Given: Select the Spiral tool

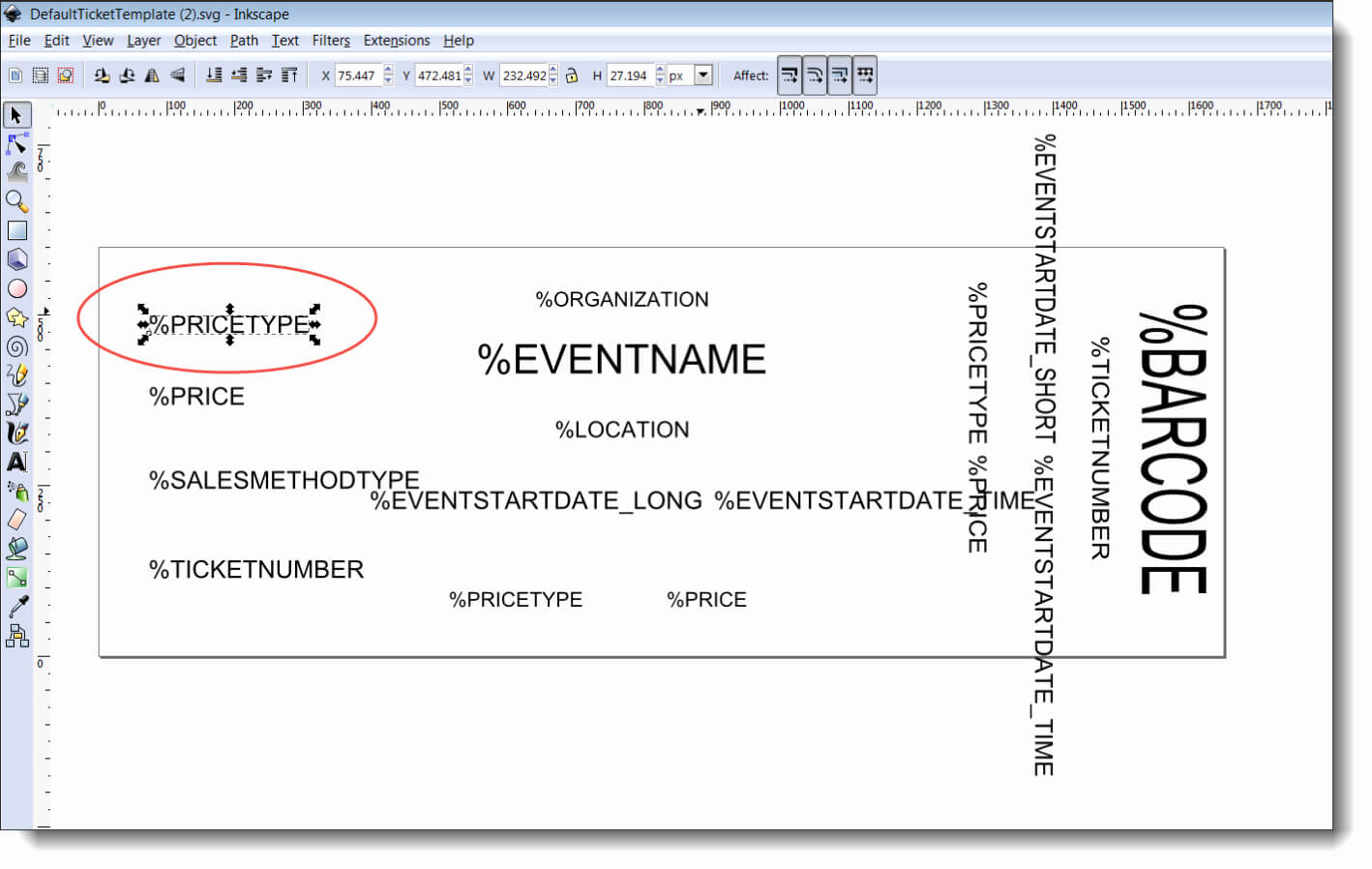Looking at the screenshot, I should pyautogui.click(x=16, y=346).
